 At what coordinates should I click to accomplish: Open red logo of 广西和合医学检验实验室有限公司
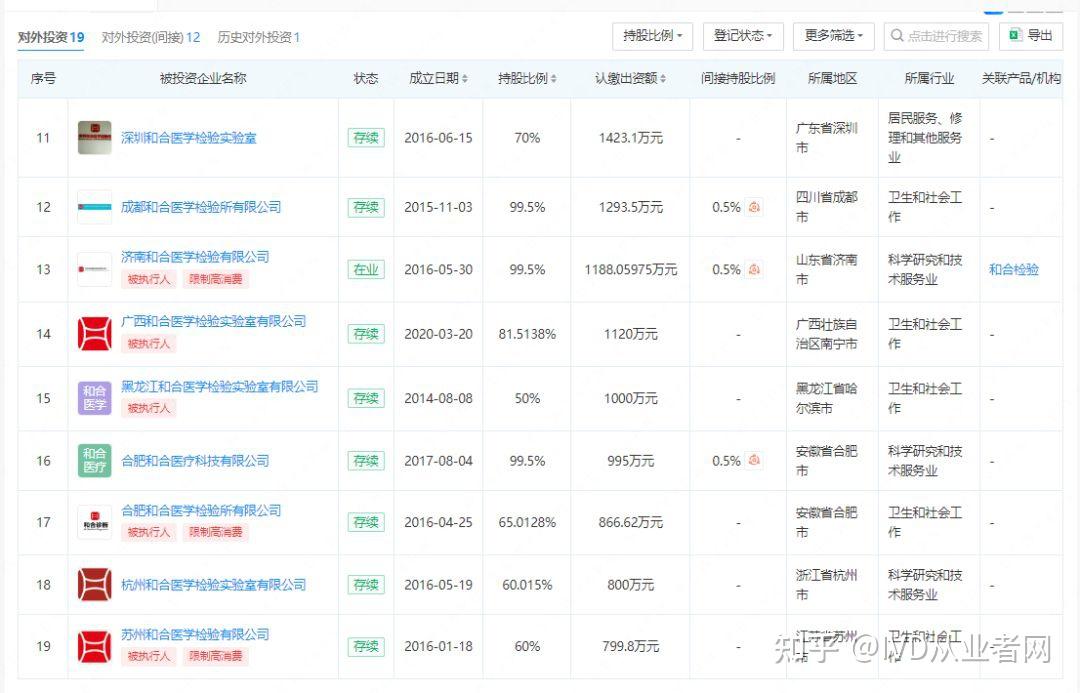[x=94, y=334]
